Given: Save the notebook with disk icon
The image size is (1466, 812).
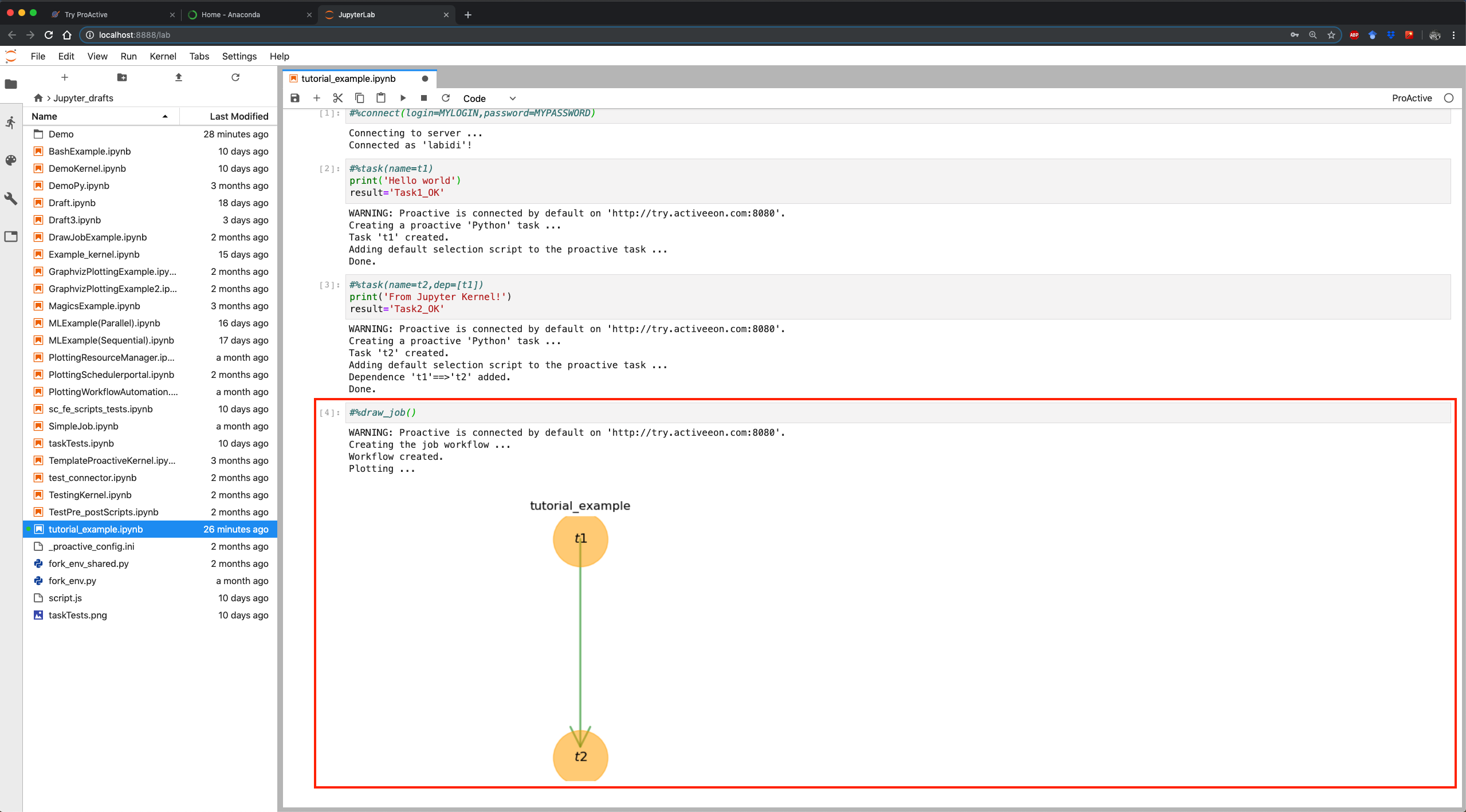Looking at the screenshot, I should pos(295,98).
